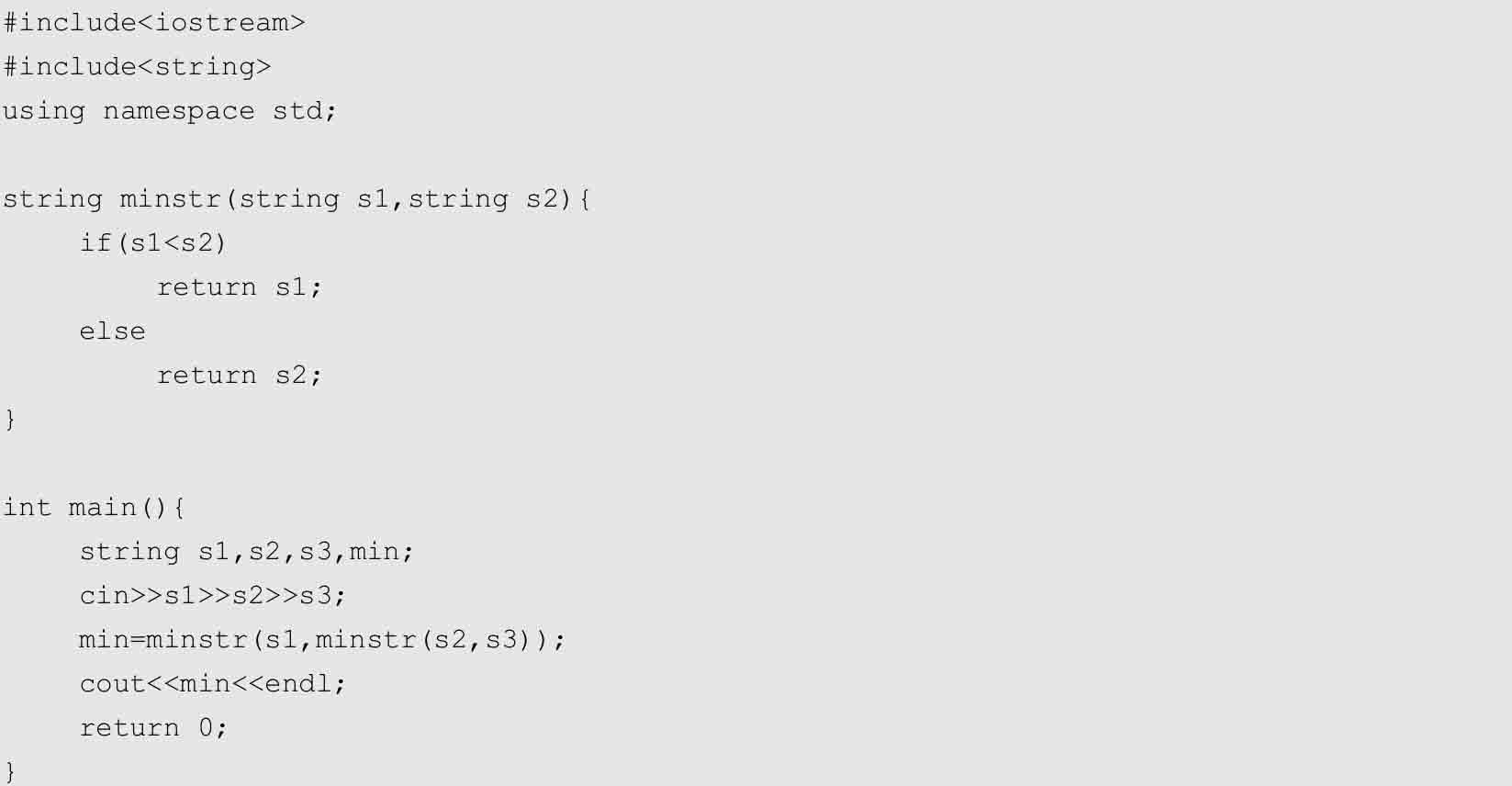Click the 'int' keyword before main

(x=27, y=508)
